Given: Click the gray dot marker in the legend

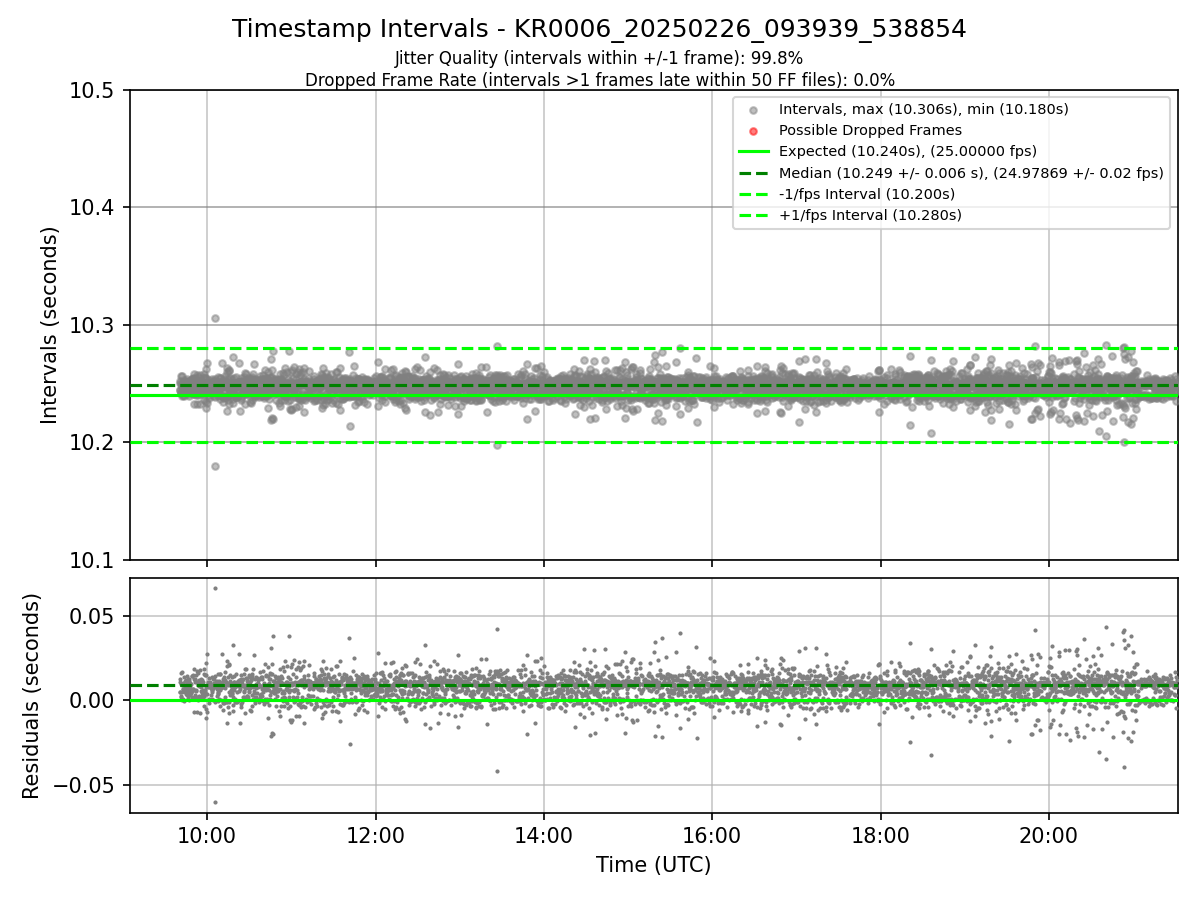Looking at the screenshot, I should [x=754, y=110].
